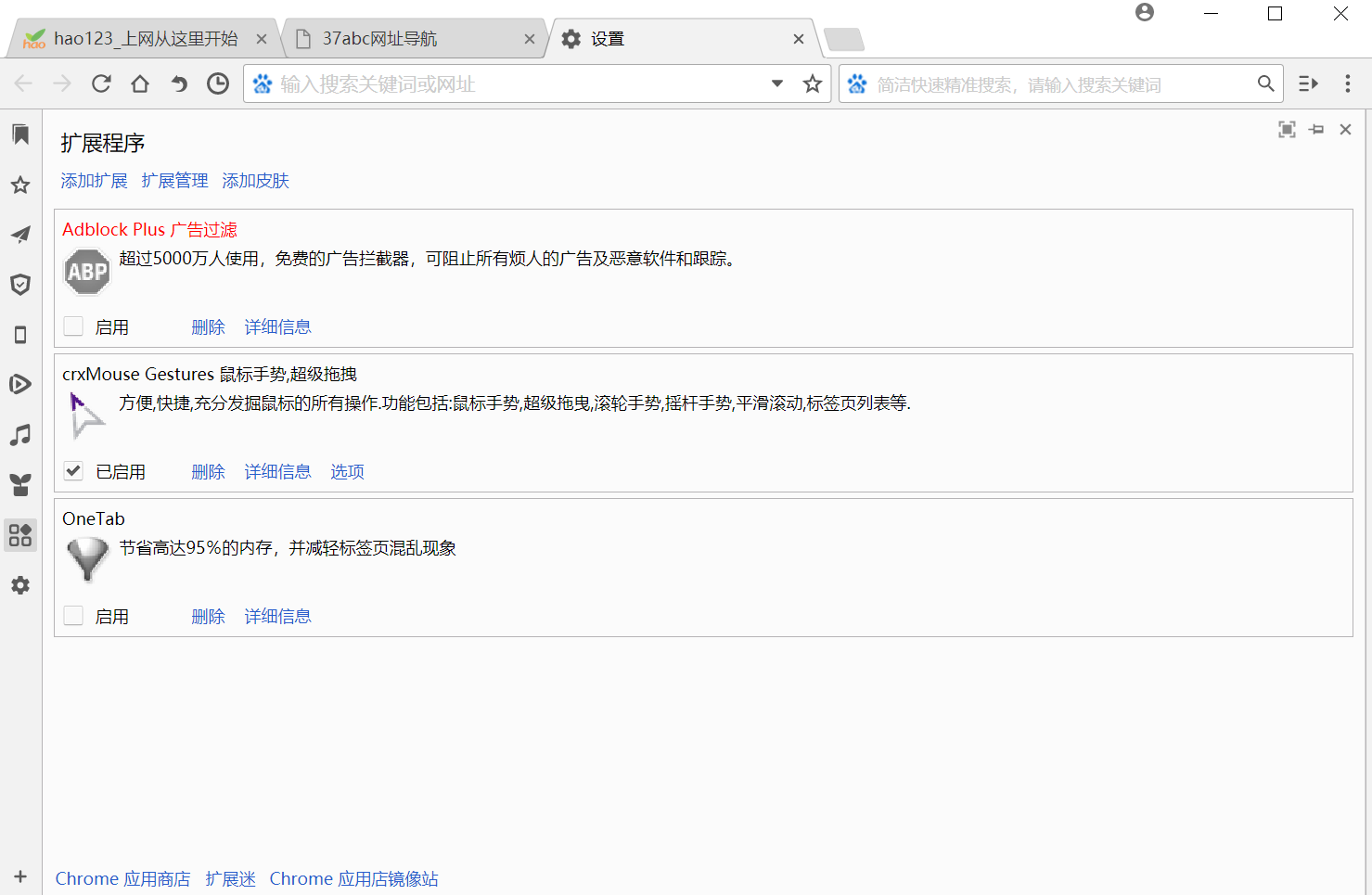The height and width of the screenshot is (895, 1372).
Task: Click the panel expand icon beside the pin
Action: [x=1287, y=129]
